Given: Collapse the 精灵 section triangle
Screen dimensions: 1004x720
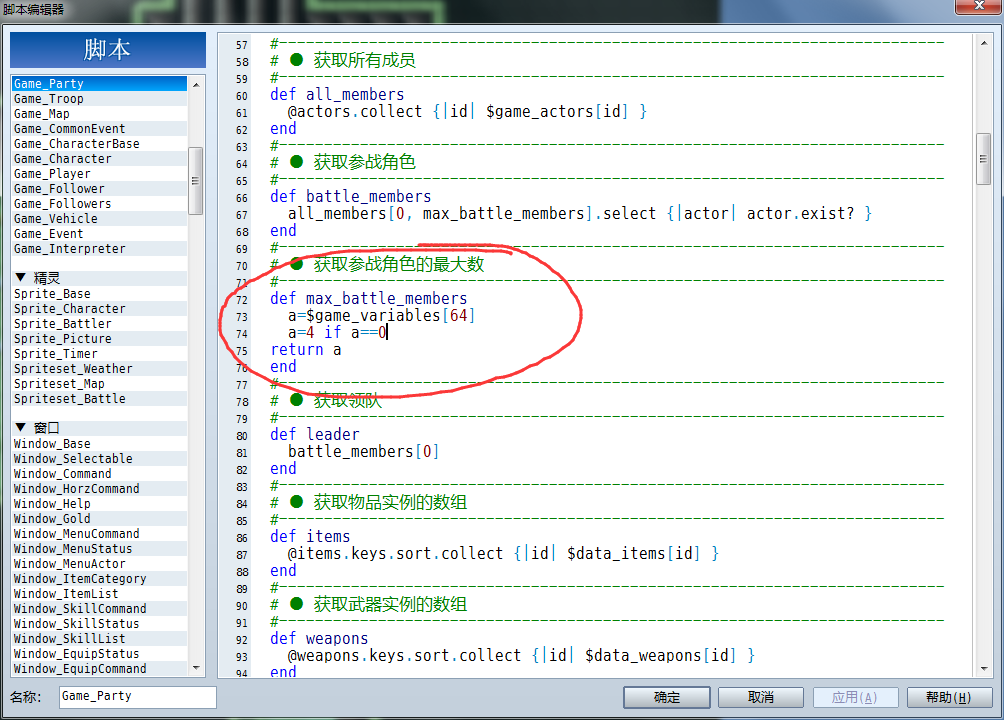Looking at the screenshot, I should pyautogui.click(x=20, y=277).
